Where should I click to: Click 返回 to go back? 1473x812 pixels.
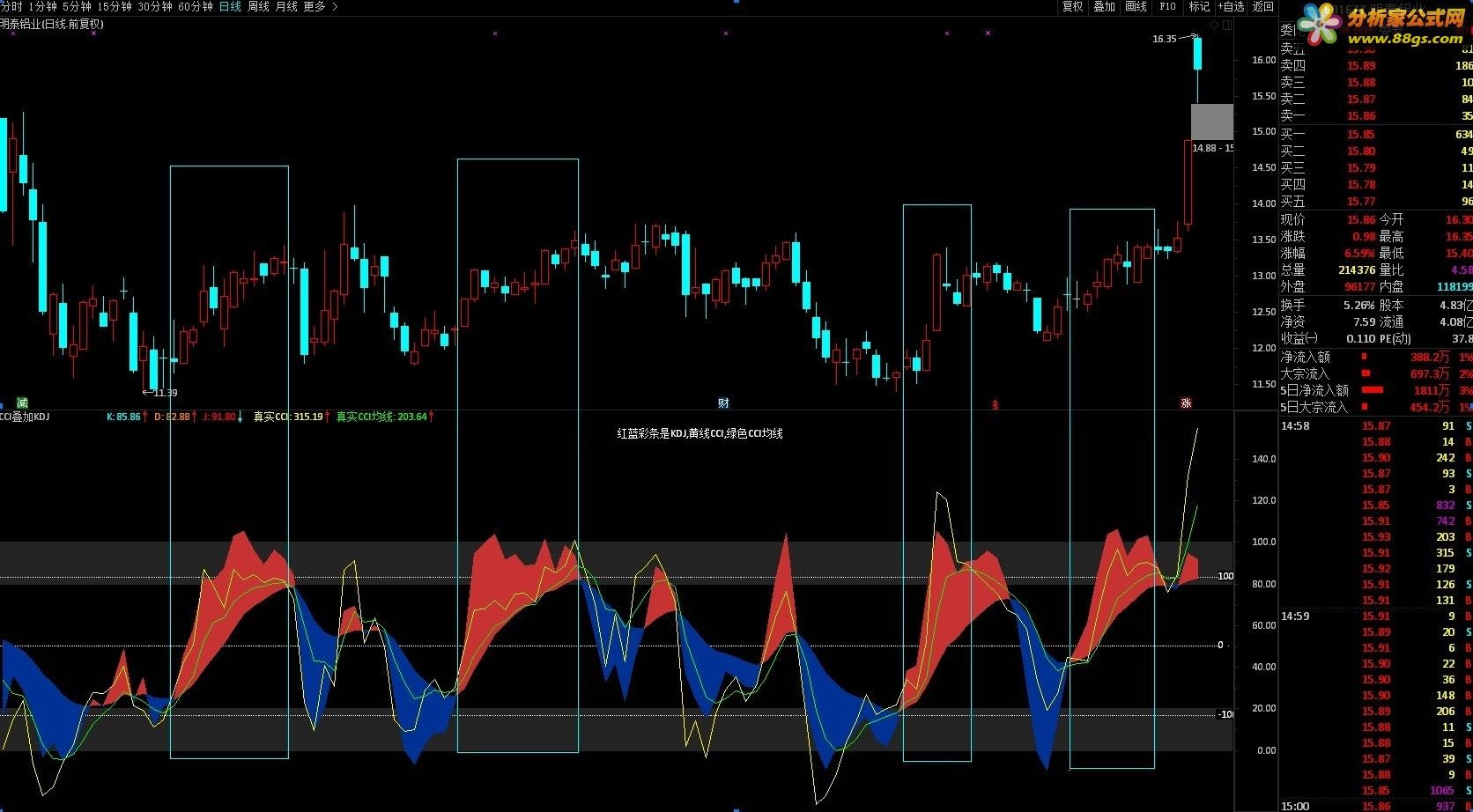pyautogui.click(x=1263, y=6)
